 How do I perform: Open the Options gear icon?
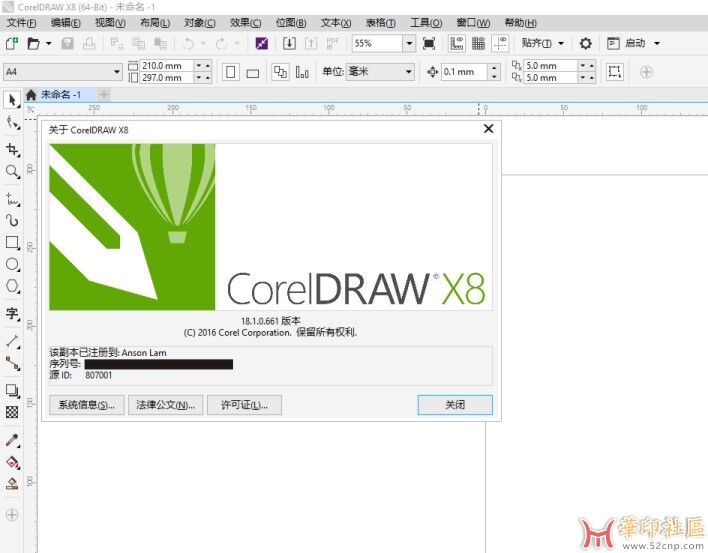coord(585,43)
